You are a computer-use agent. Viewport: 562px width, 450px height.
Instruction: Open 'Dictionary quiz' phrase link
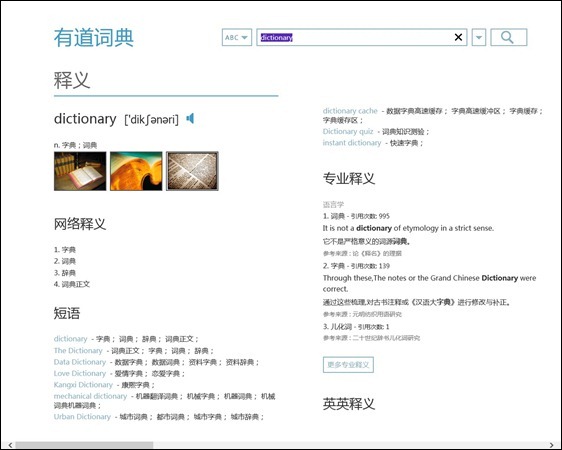pyautogui.click(x=348, y=131)
